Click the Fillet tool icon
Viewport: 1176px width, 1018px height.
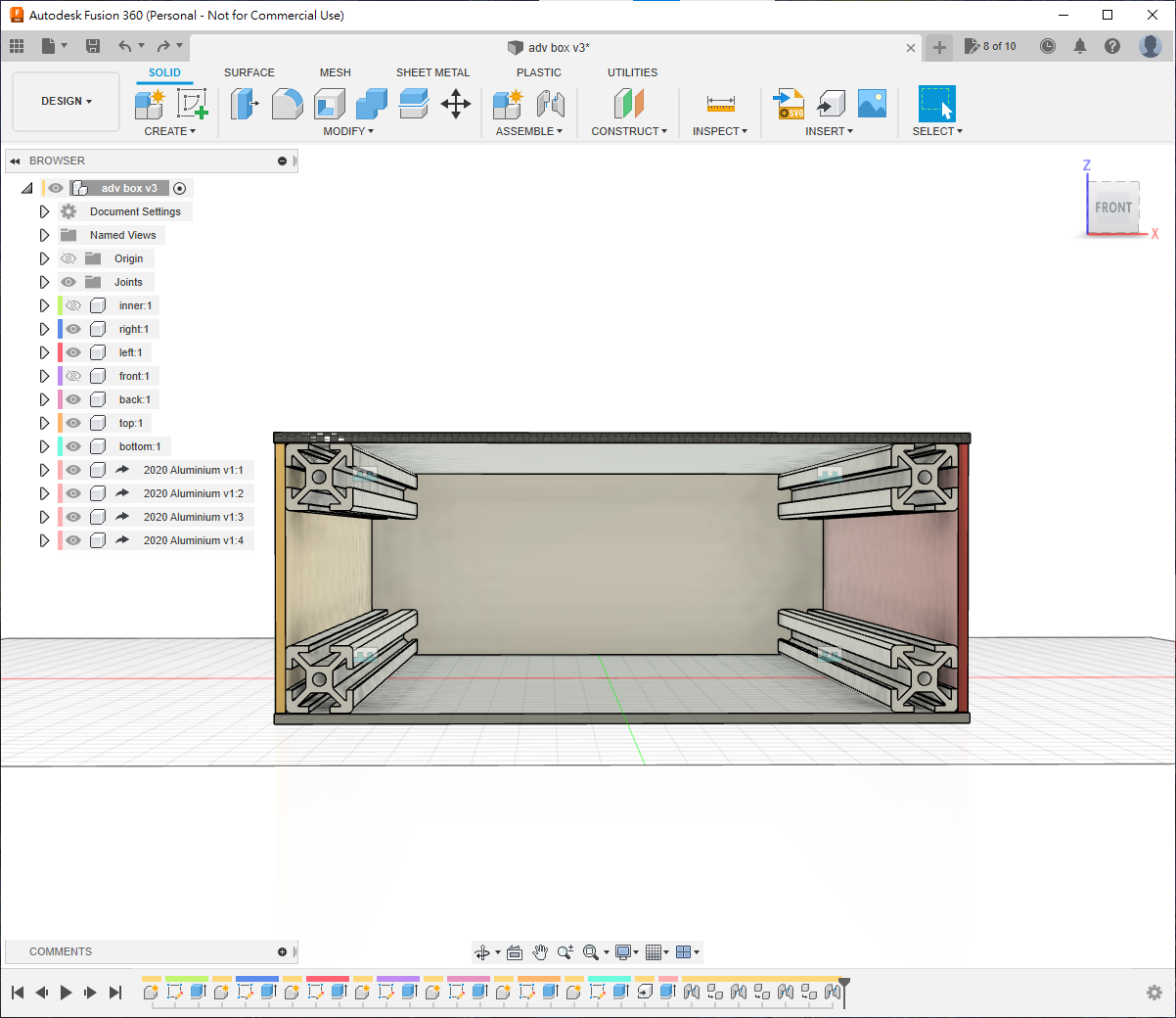point(287,104)
